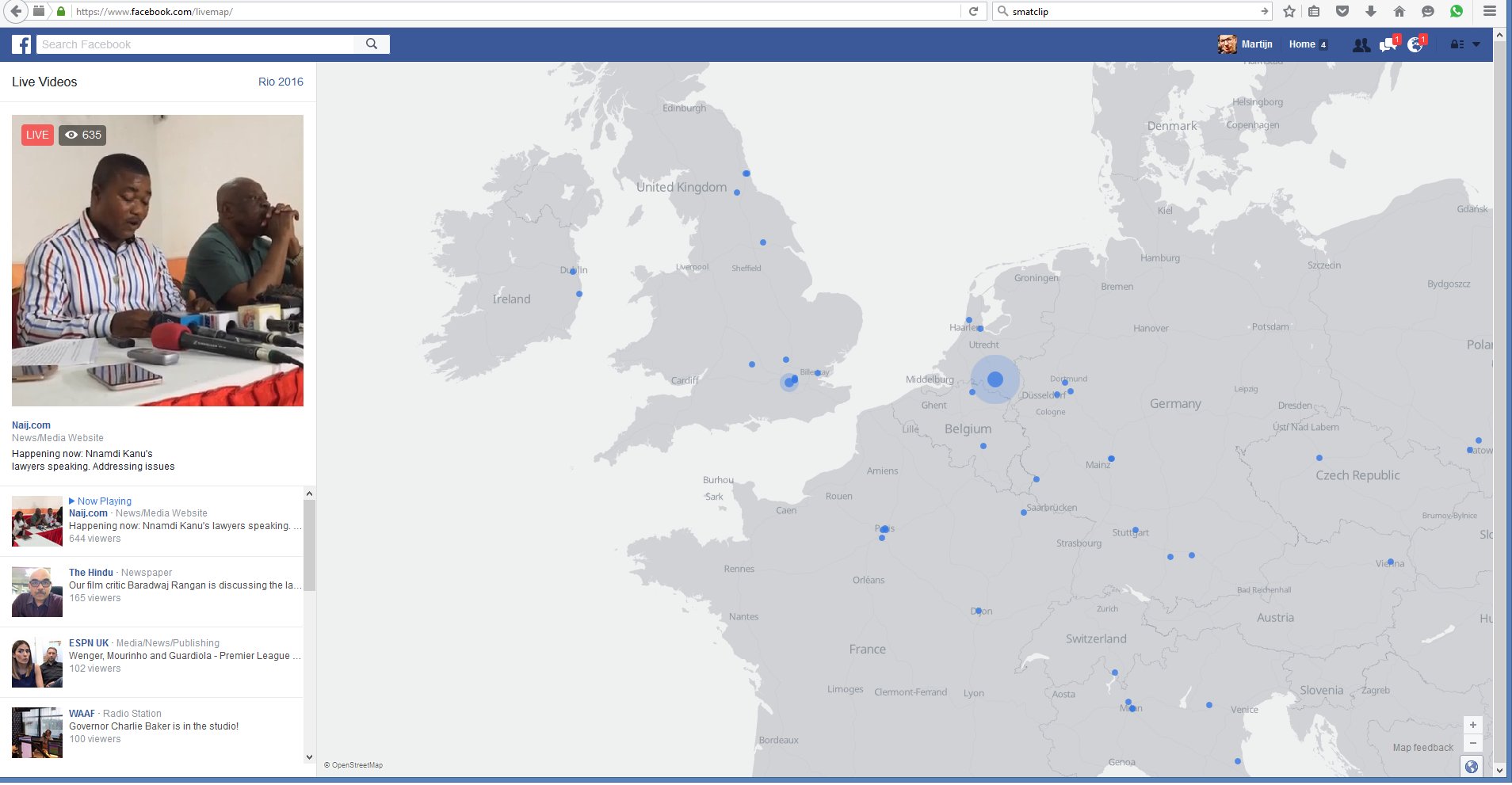Viewport: 1512px width, 785px height.
Task: Open the chat smiley toolbar icon
Action: coord(1428,11)
